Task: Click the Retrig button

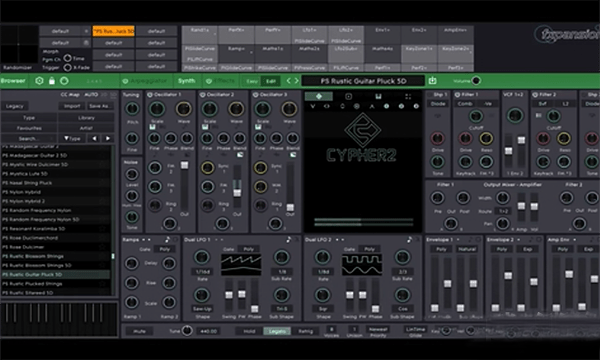Action: 305,331
